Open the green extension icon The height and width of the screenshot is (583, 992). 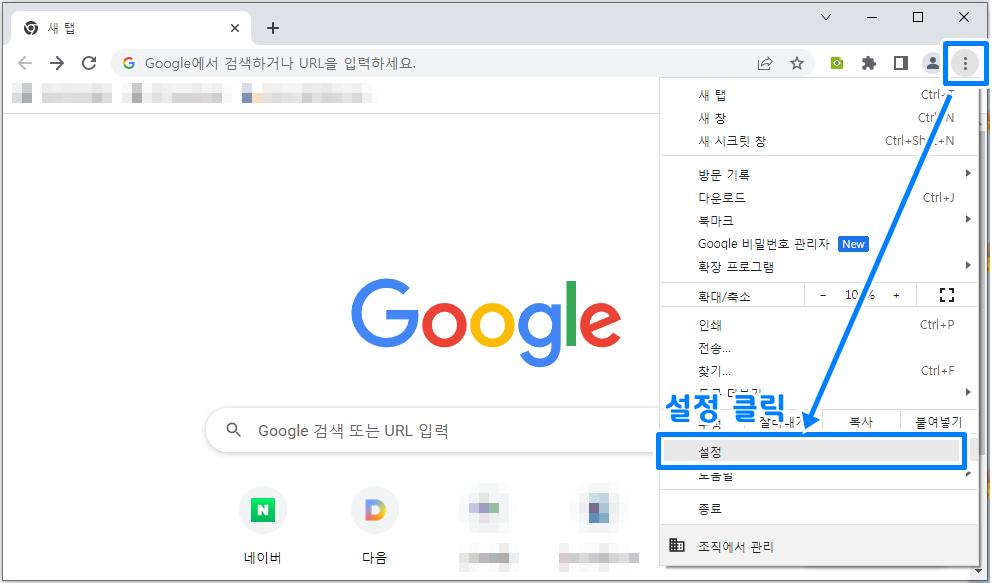point(837,63)
